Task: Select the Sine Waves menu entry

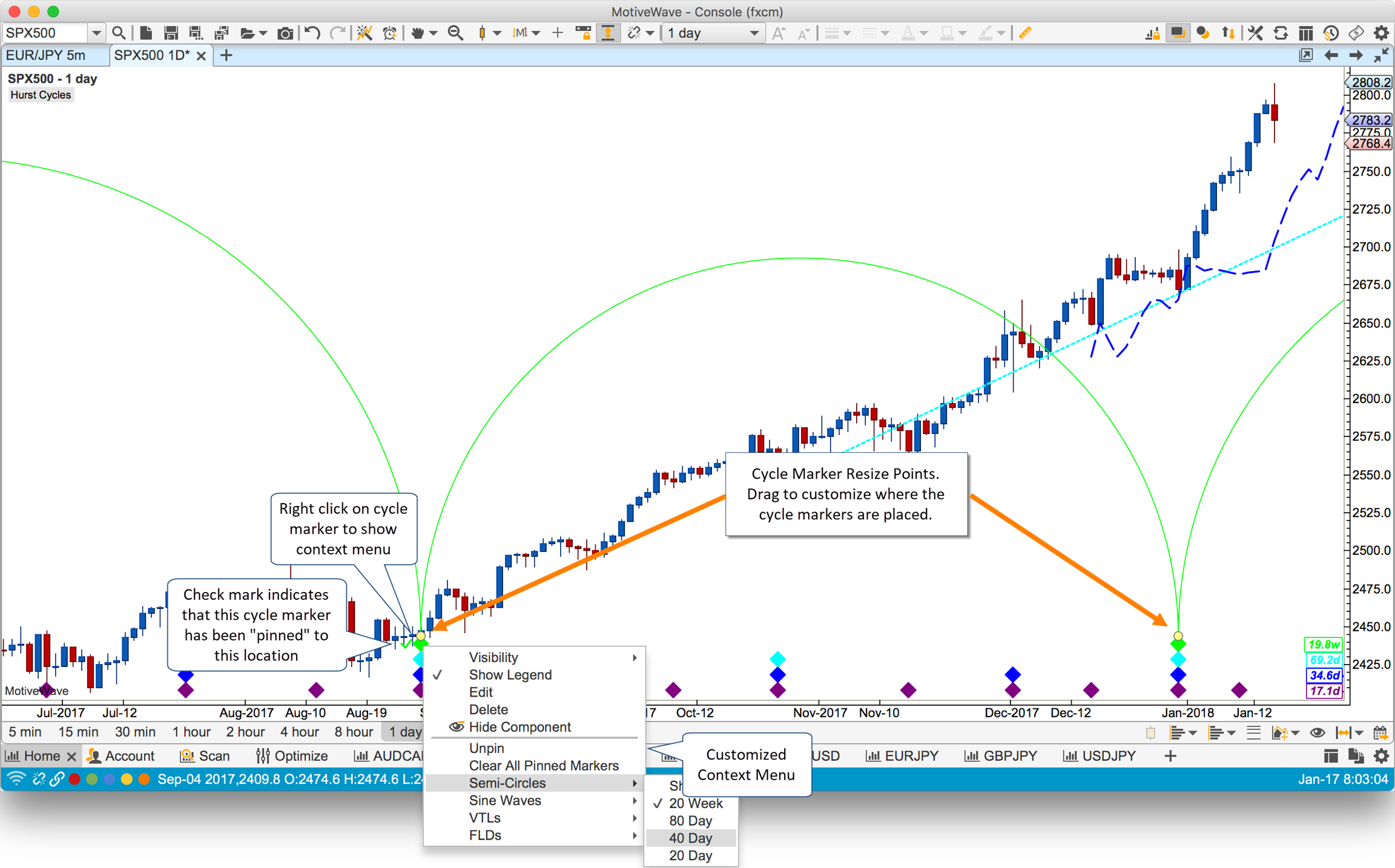Action: pos(505,800)
